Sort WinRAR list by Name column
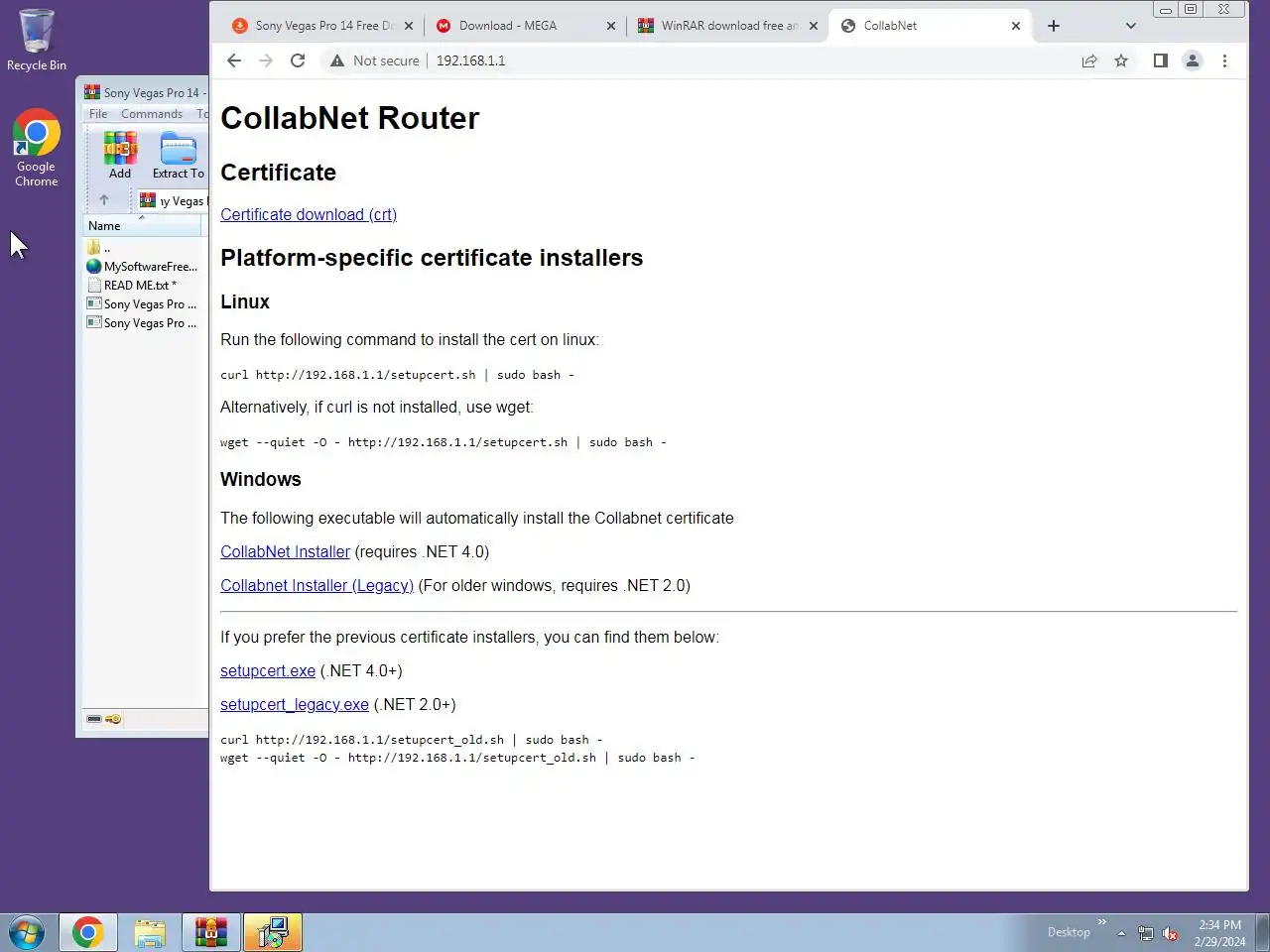The width and height of the screenshot is (1270, 952). (143, 226)
